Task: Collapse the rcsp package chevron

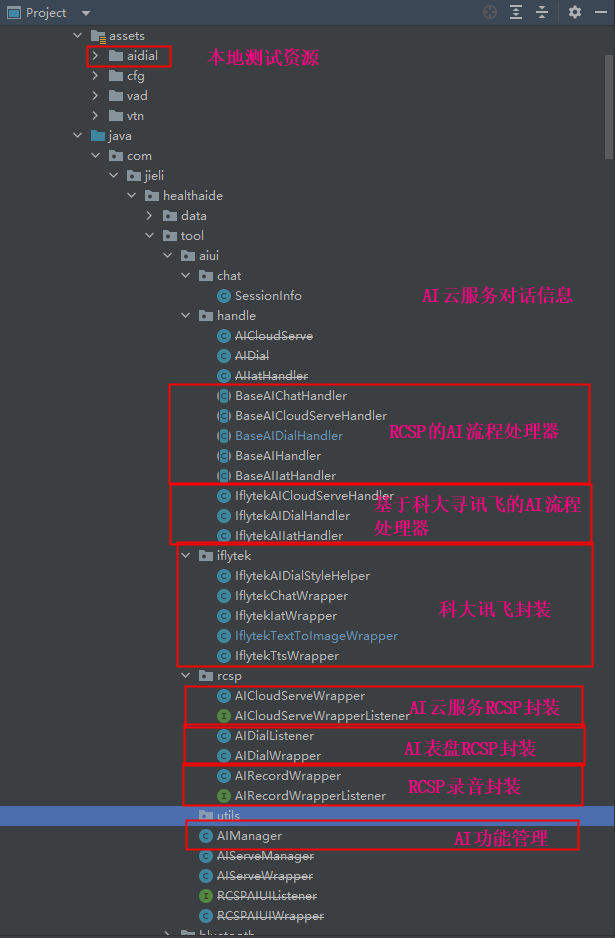Action: click(x=185, y=676)
